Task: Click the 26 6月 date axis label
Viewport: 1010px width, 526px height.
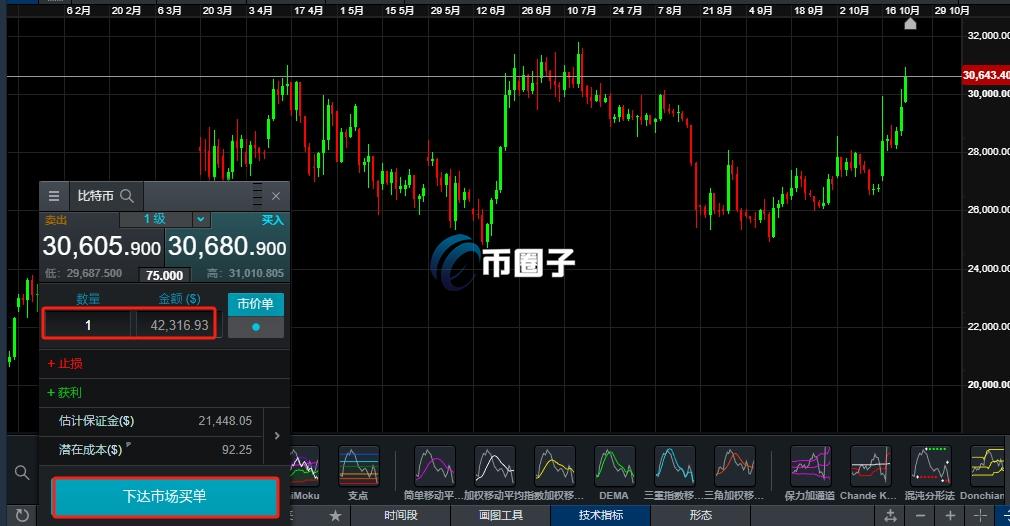Action: (536, 10)
